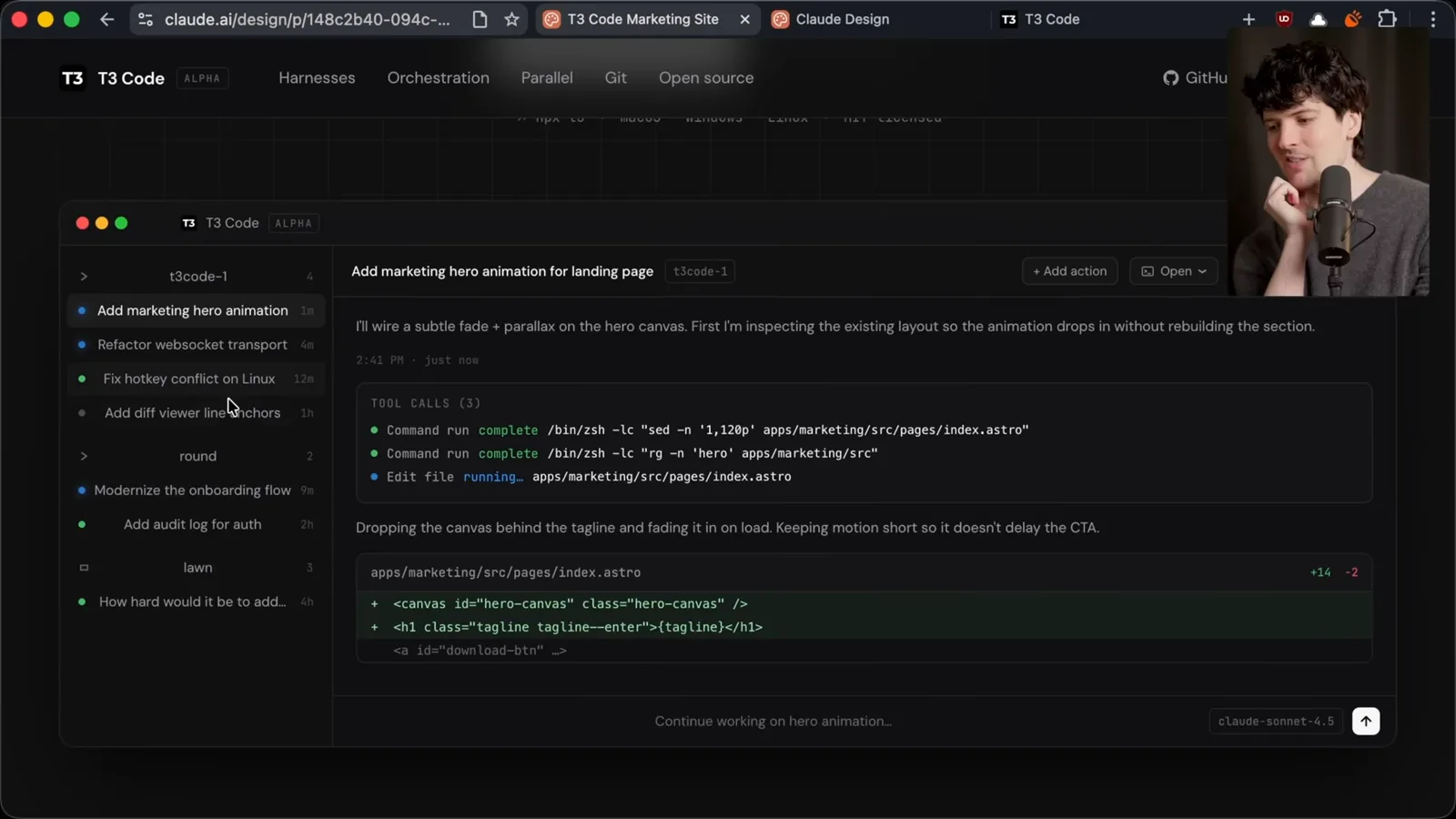Collapse the t3code-1 project group
The image size is (1456, 819).
[84, 277]
